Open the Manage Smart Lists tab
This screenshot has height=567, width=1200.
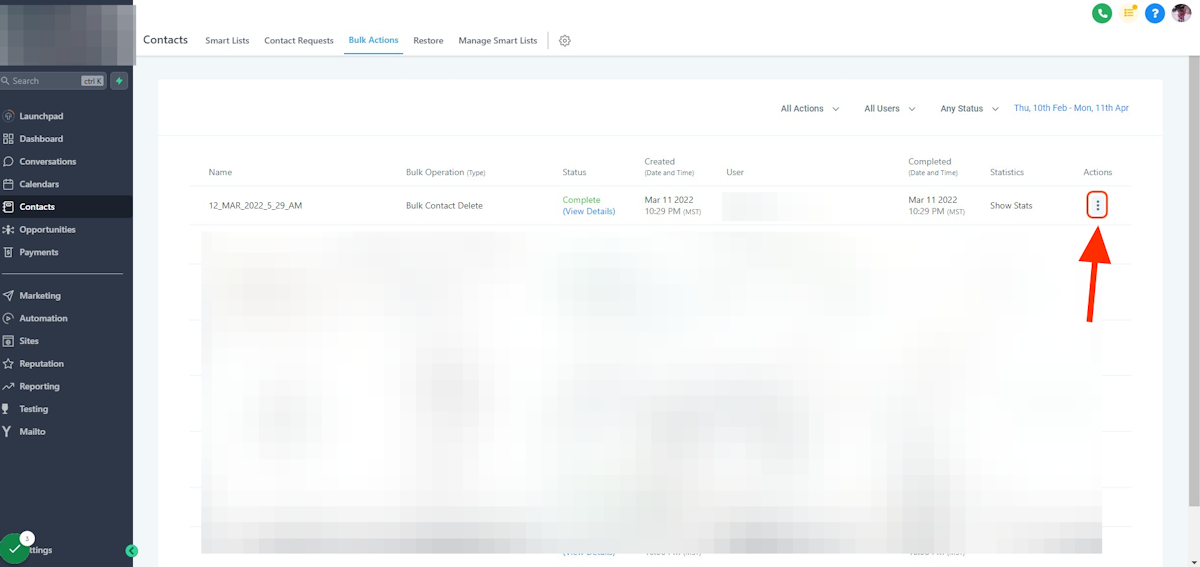[497, 41]
